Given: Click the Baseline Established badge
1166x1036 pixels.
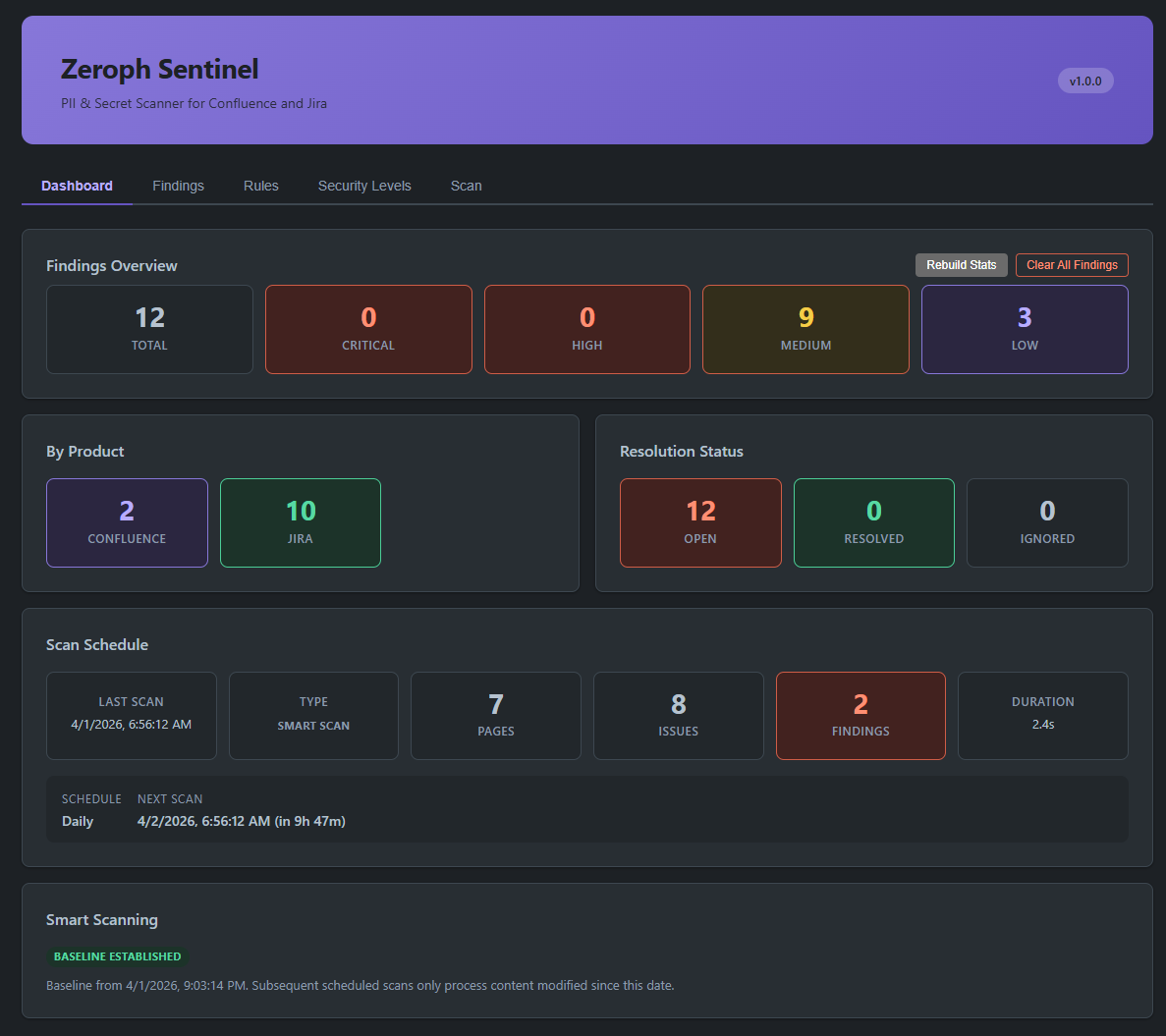Looking at the screenshot, I should 118,956.
